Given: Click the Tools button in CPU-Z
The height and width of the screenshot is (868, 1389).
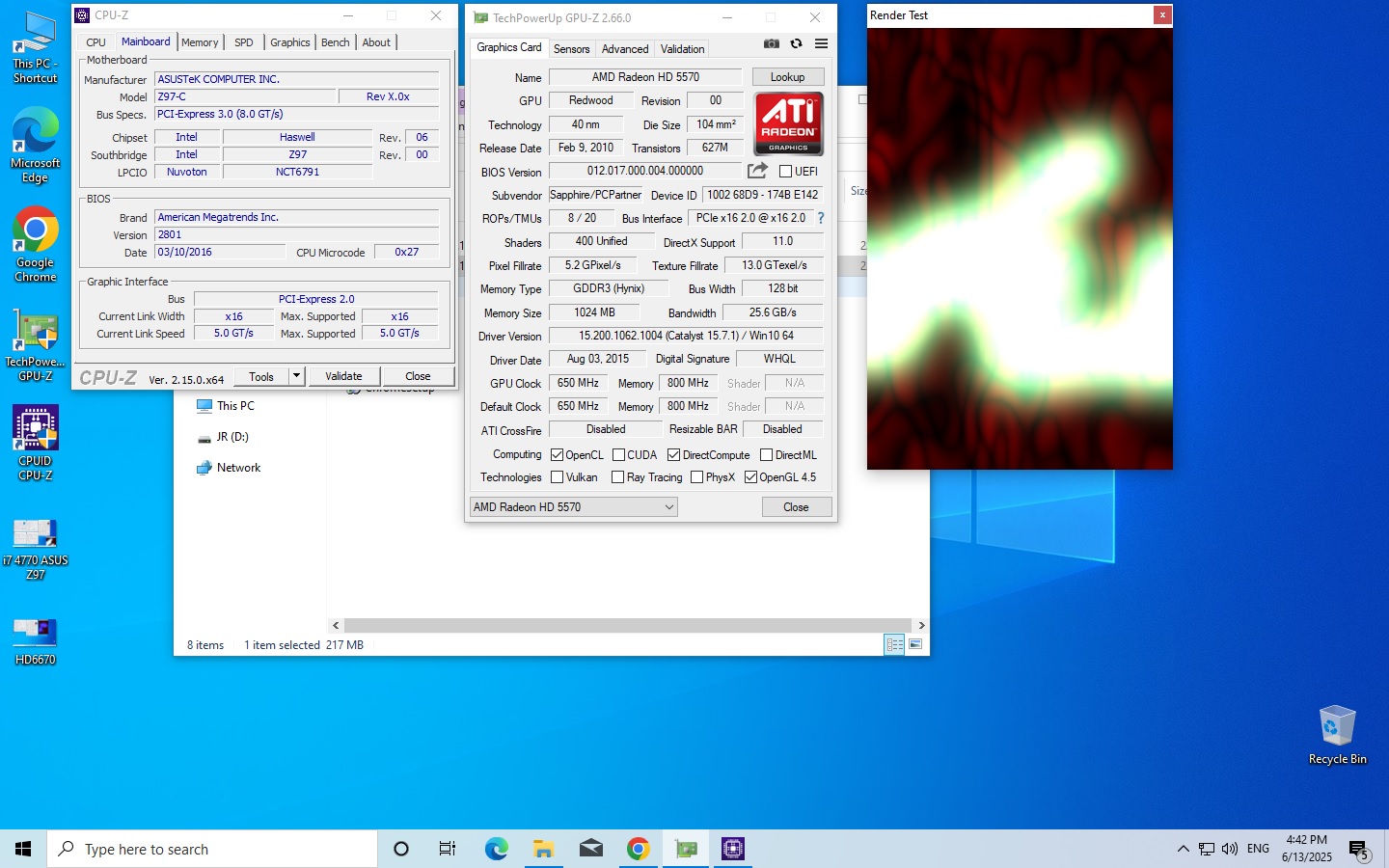Looking at the screenshot, I should click(x=261, y=376).
